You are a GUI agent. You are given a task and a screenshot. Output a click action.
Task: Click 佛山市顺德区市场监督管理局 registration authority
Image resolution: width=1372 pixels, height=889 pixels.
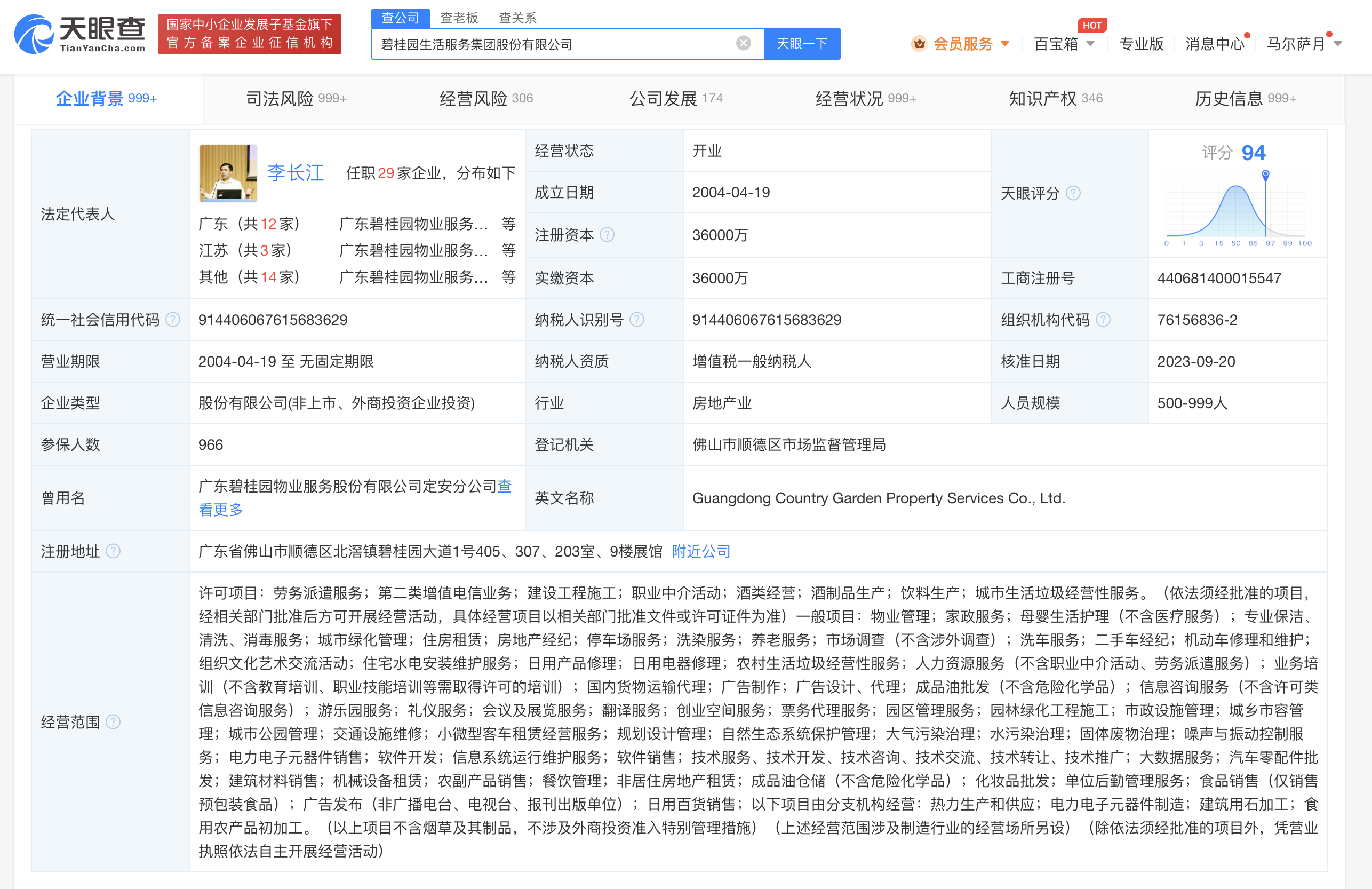(788, 444)
